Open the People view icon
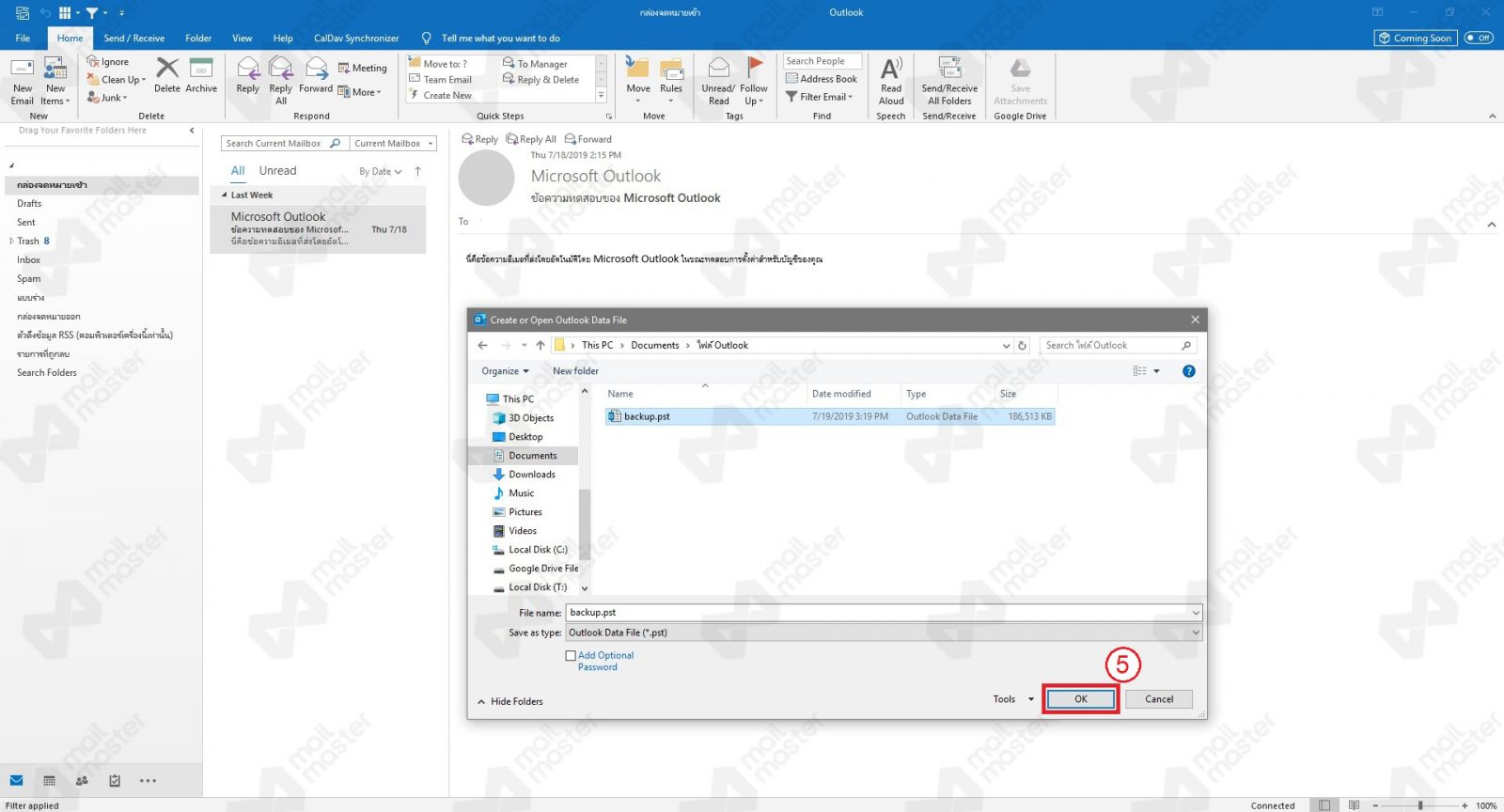 82,780
